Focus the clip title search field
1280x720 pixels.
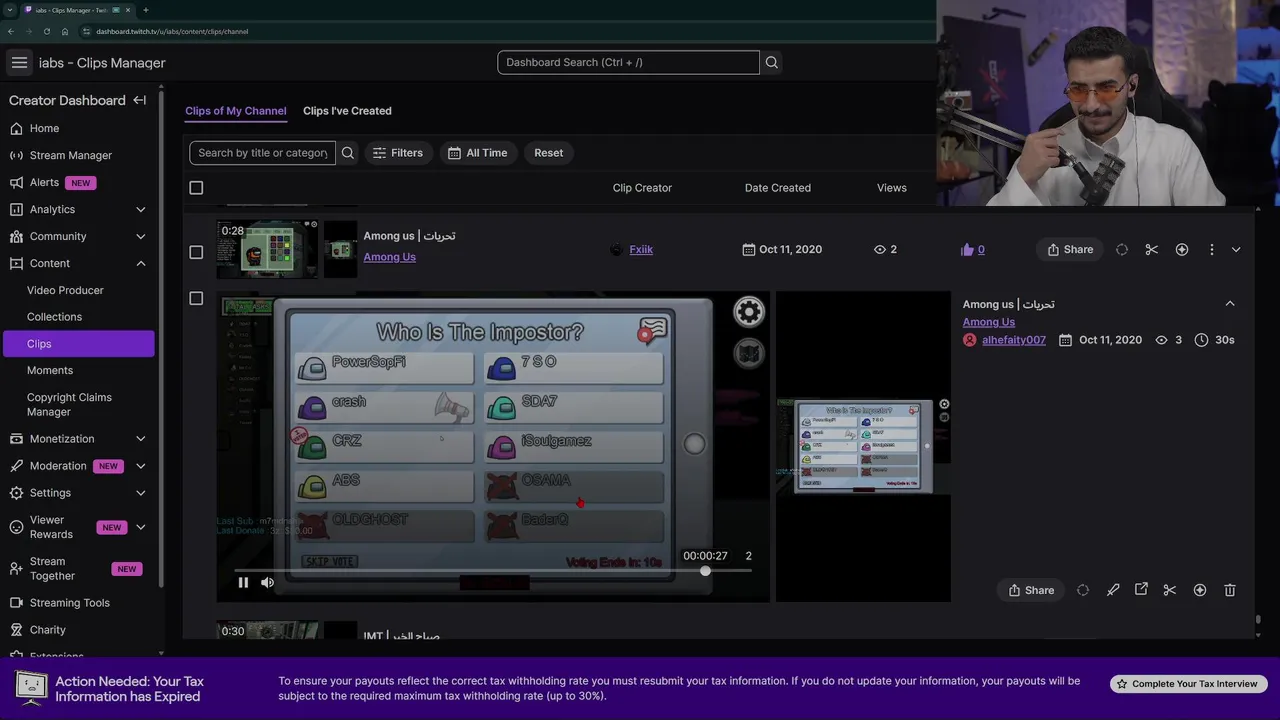263,153
